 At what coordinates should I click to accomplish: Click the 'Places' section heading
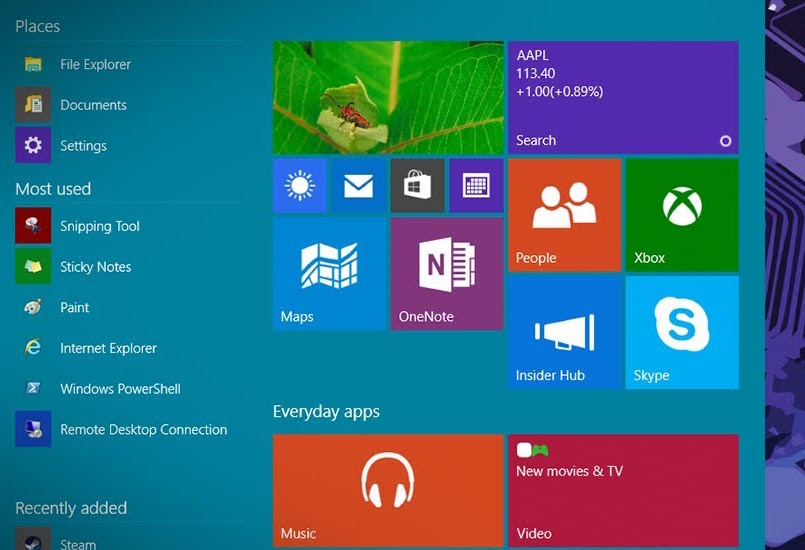click(37, 26)
